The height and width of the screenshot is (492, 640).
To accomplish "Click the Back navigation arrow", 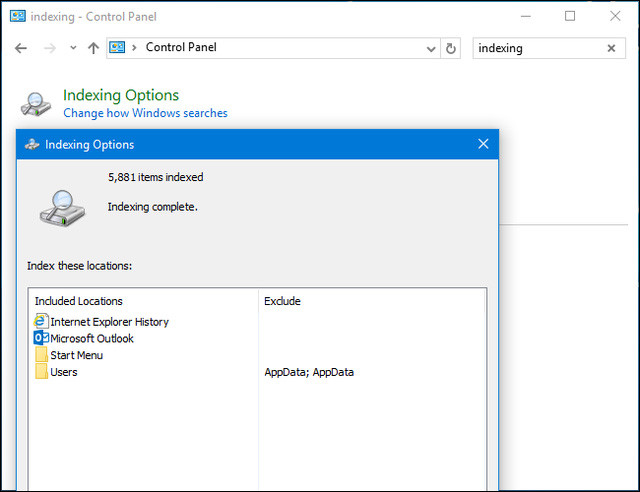I will (20, 48).
